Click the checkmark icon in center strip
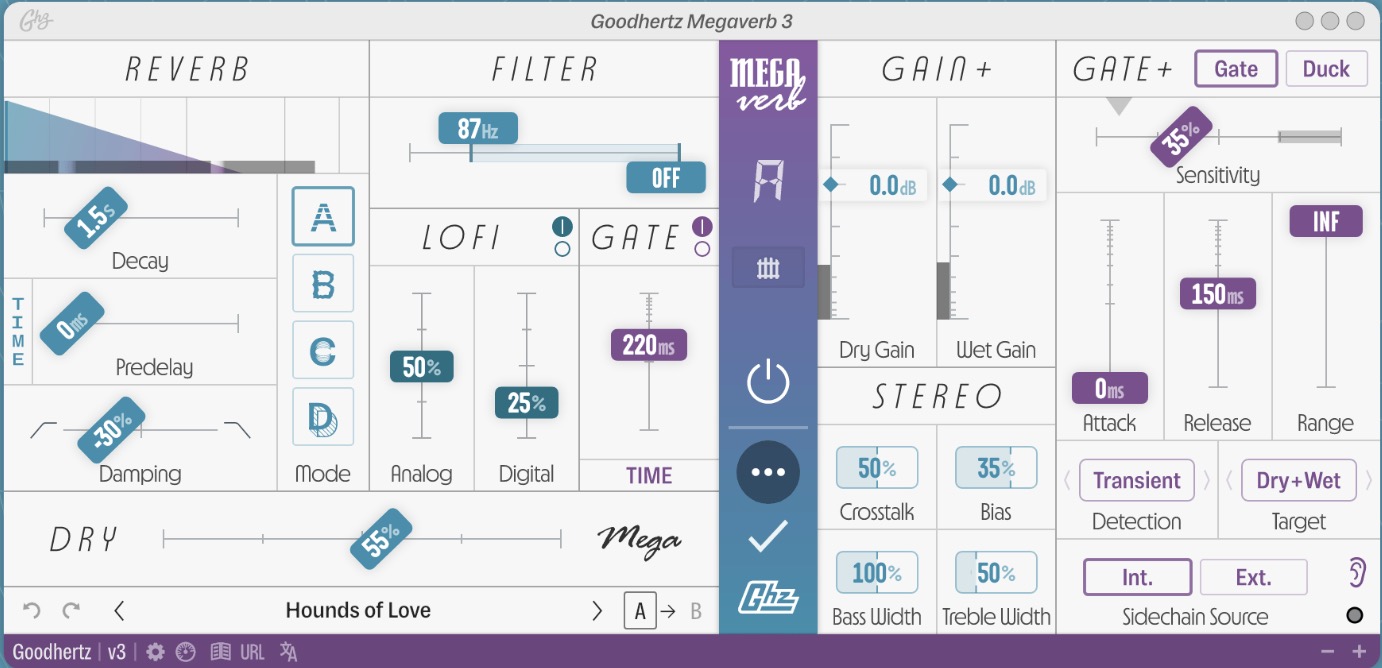This screenshot has width=1382, height=668. click(768, 537)
